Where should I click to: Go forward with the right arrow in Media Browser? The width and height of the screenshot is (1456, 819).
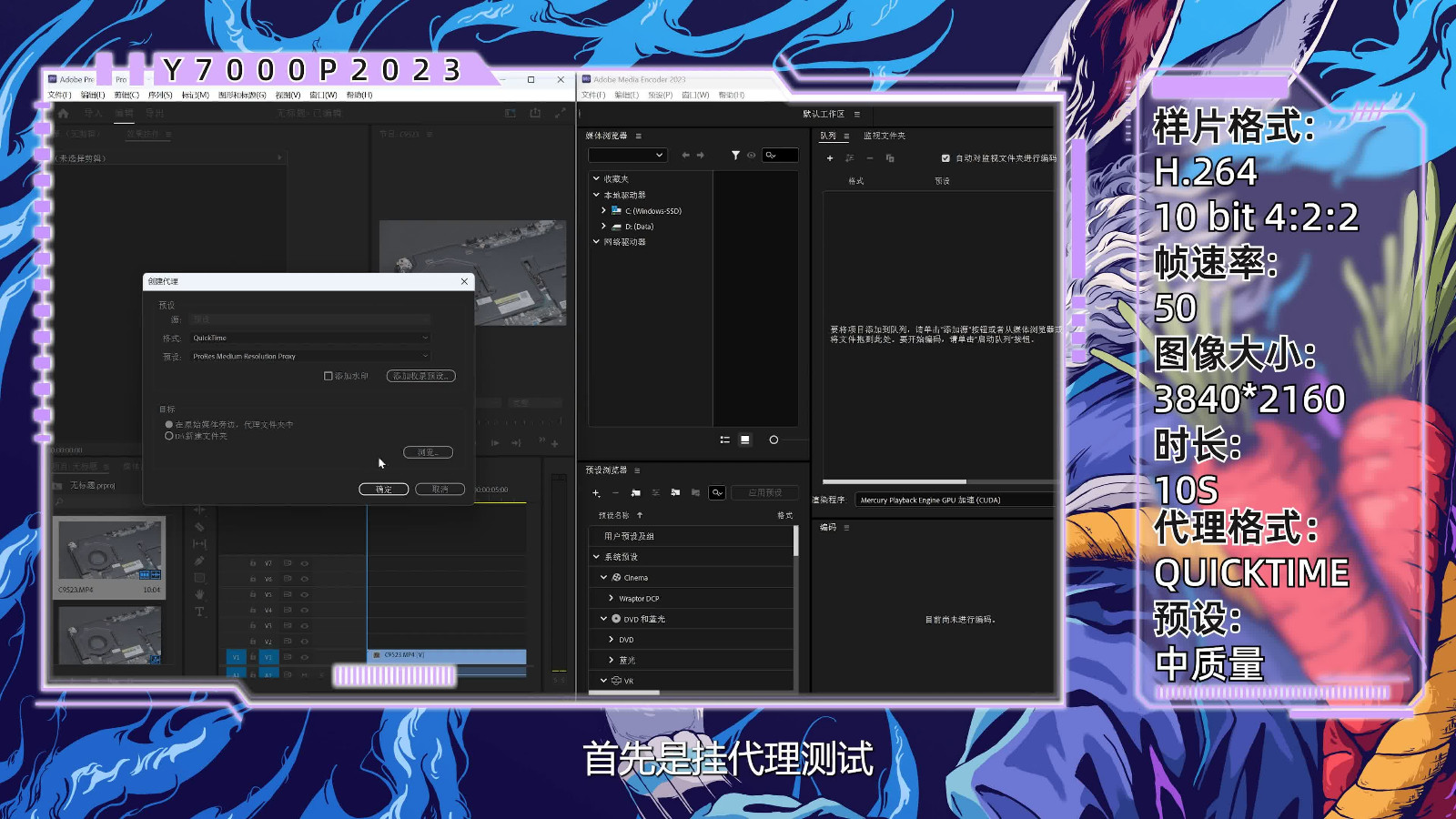click(701, 156)
